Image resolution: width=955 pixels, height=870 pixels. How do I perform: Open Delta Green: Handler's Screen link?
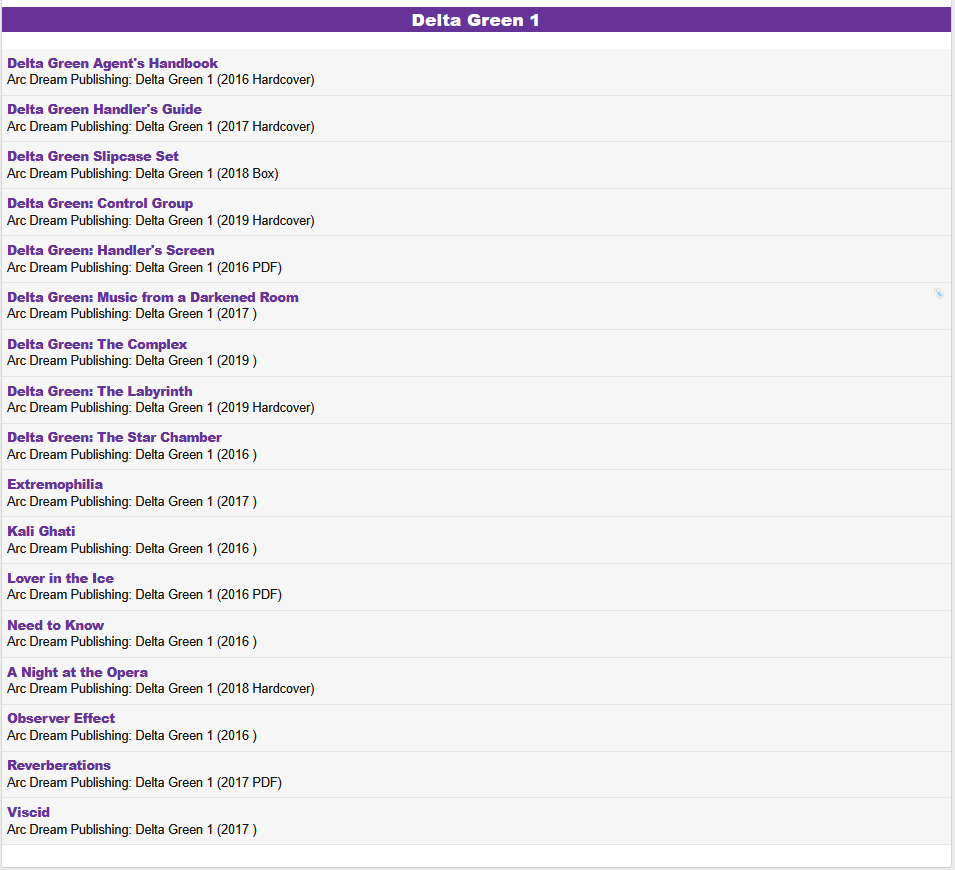110,250
